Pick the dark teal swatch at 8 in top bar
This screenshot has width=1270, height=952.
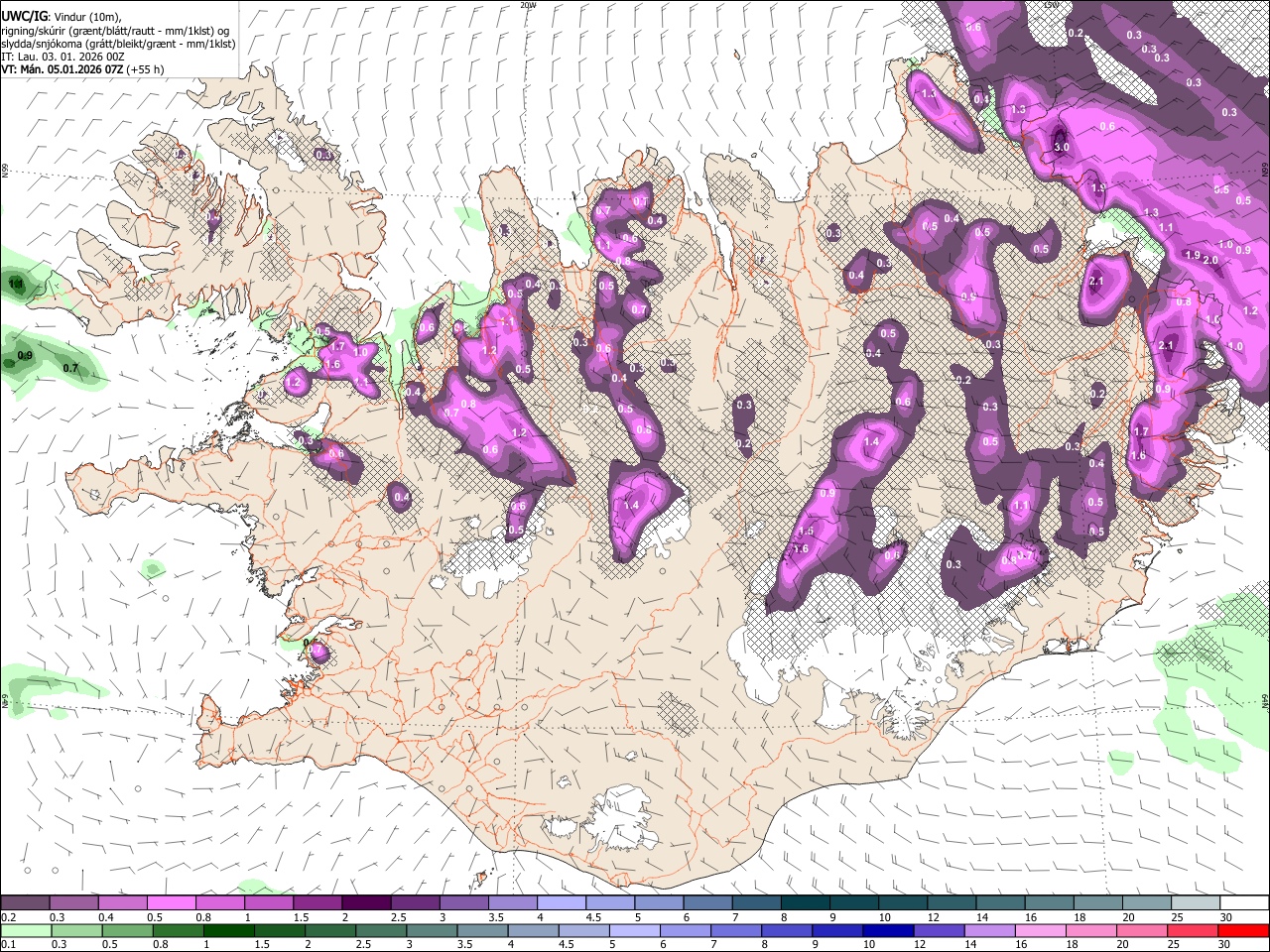805,903
